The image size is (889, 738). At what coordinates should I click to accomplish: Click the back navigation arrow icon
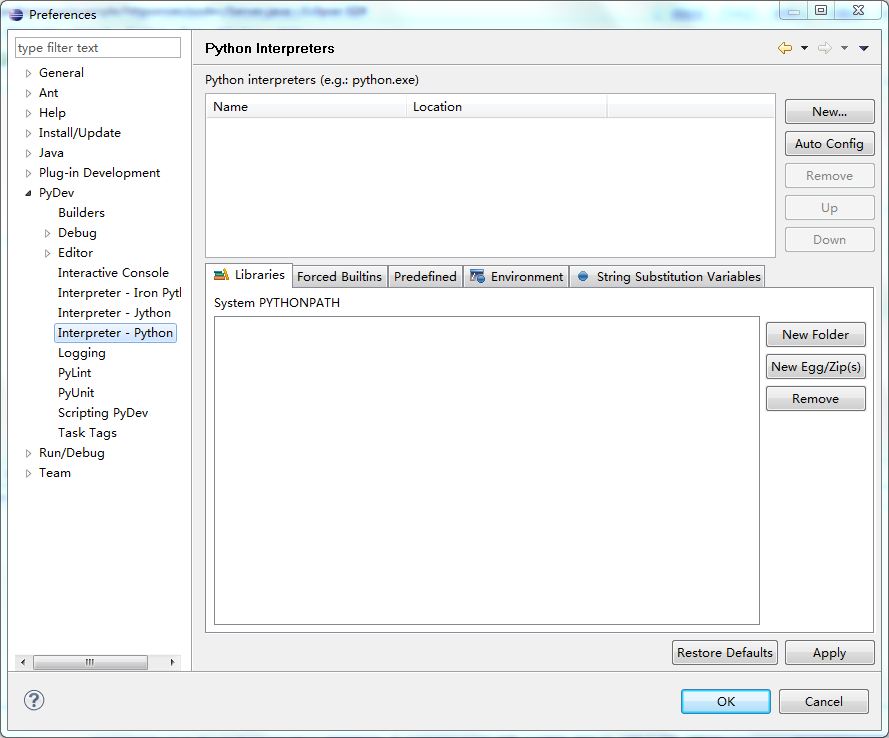pos(785,48)
